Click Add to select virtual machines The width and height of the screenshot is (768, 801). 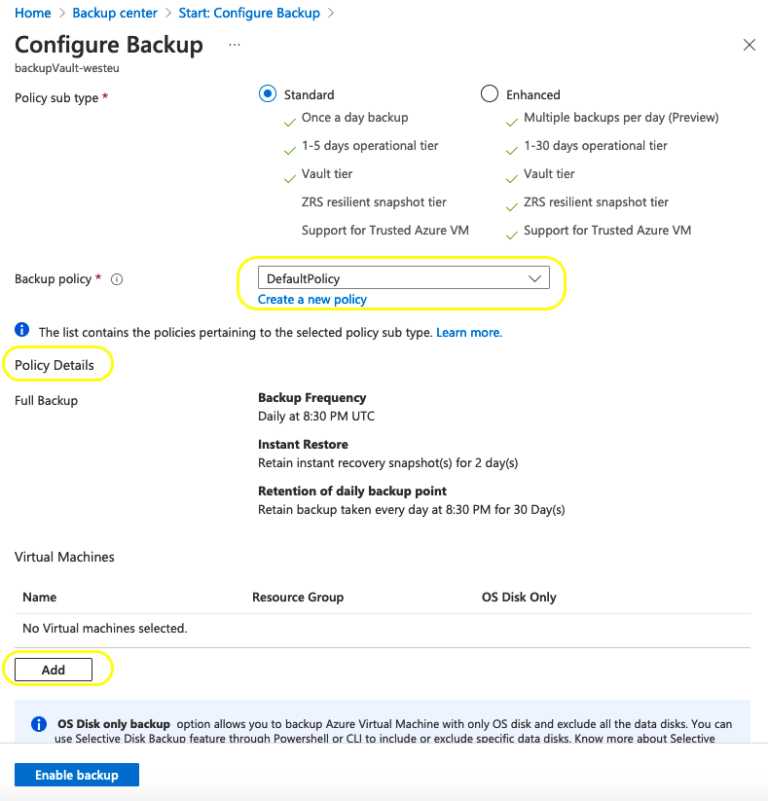(x=54, y=669)
